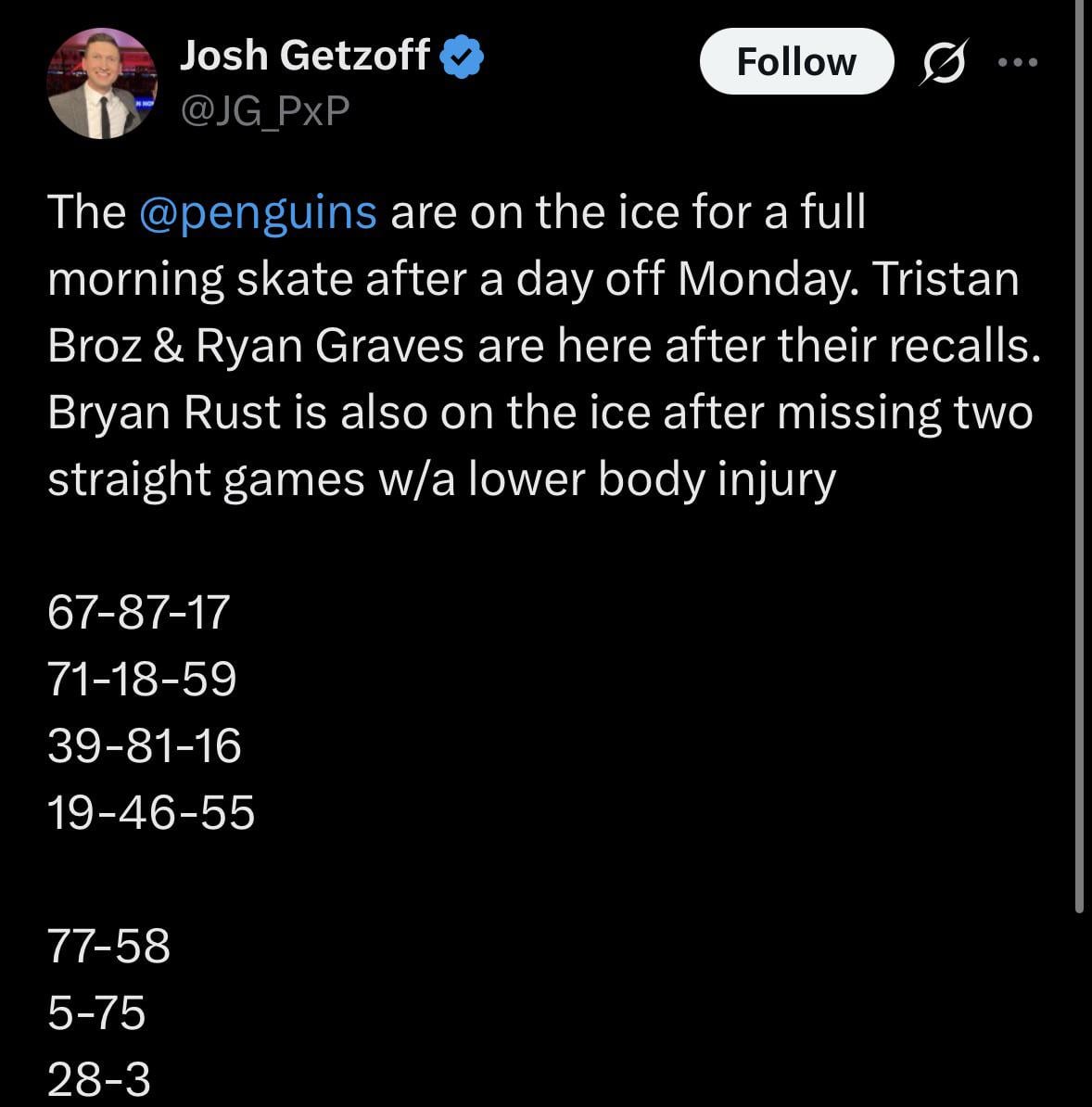This screenshot has width=1092, height=1107.
Task: Open Josh Getzoff's profile picture
Action: [x=101, y=83]
